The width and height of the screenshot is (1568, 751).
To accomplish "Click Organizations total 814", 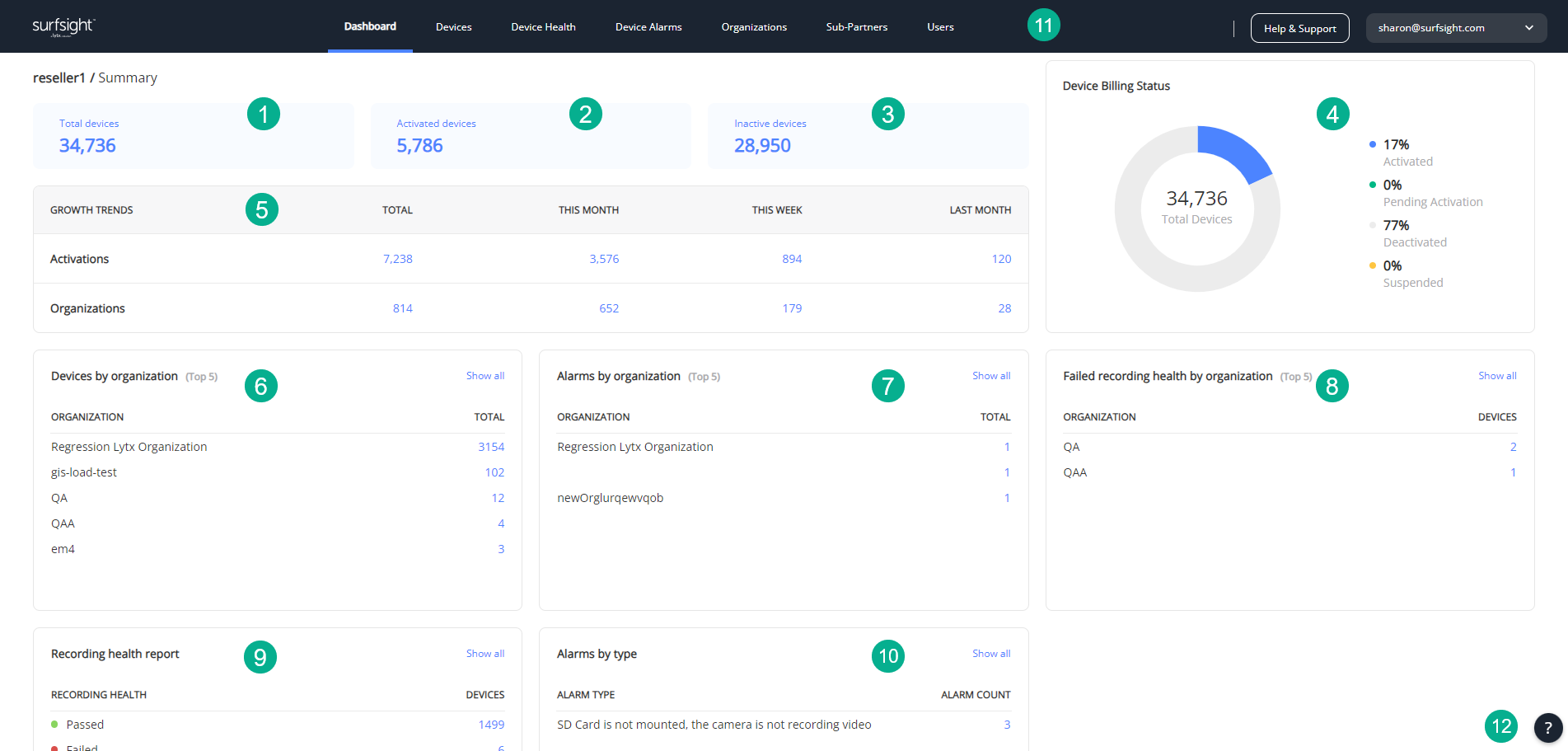I will point(403,308).
